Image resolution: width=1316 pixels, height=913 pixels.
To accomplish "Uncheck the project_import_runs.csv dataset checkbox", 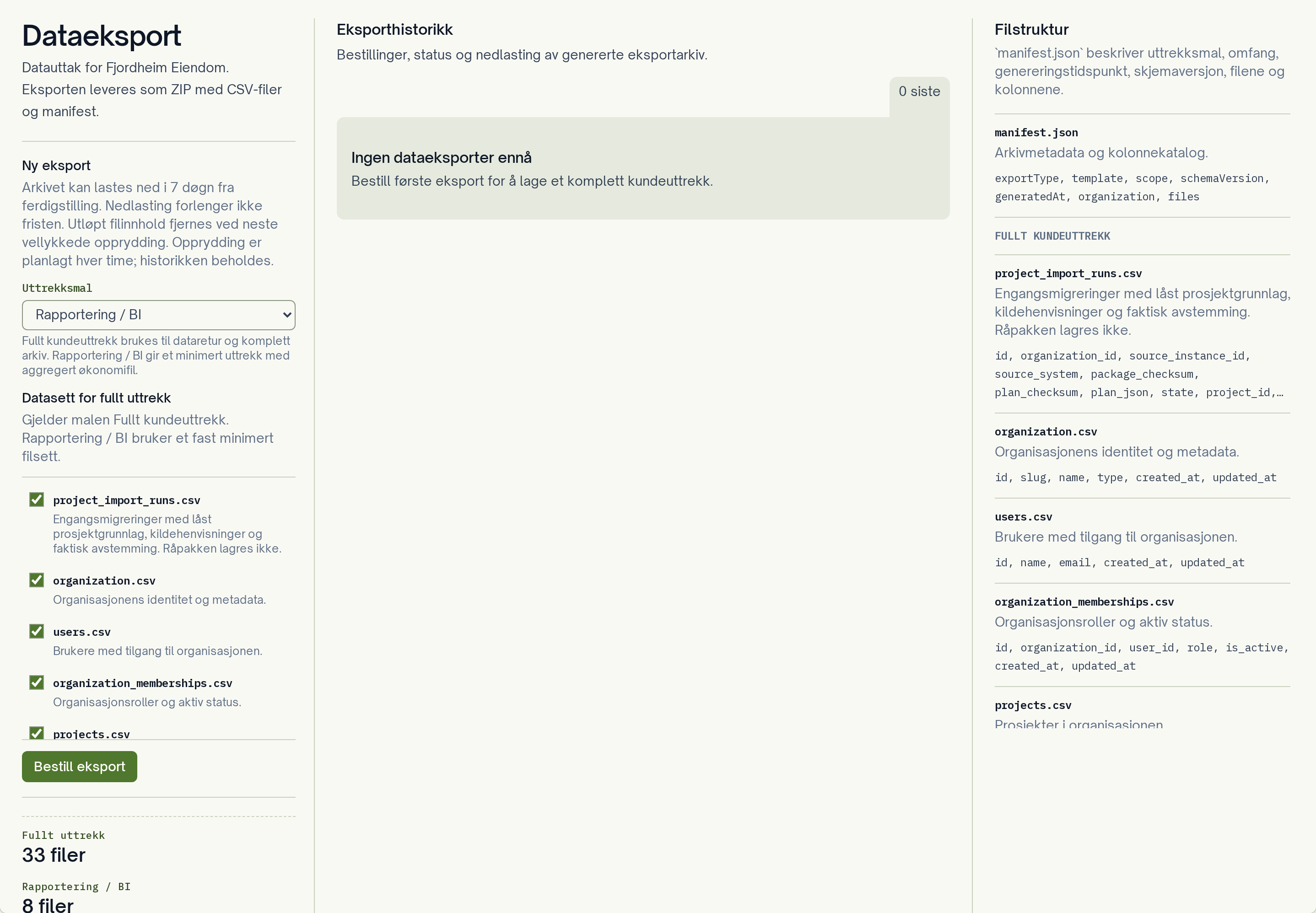I will tap(37, 499).
